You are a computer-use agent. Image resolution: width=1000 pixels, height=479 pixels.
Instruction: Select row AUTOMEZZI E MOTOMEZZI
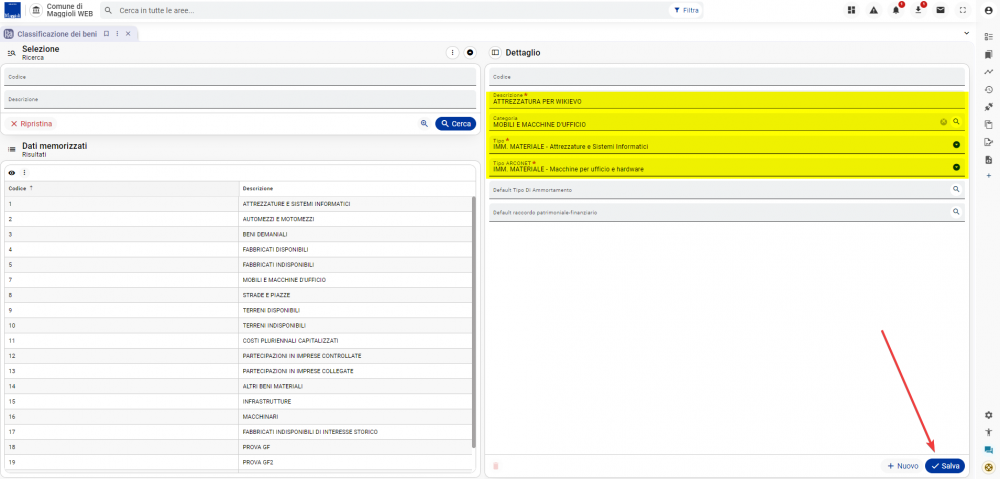tap(239, 219)
